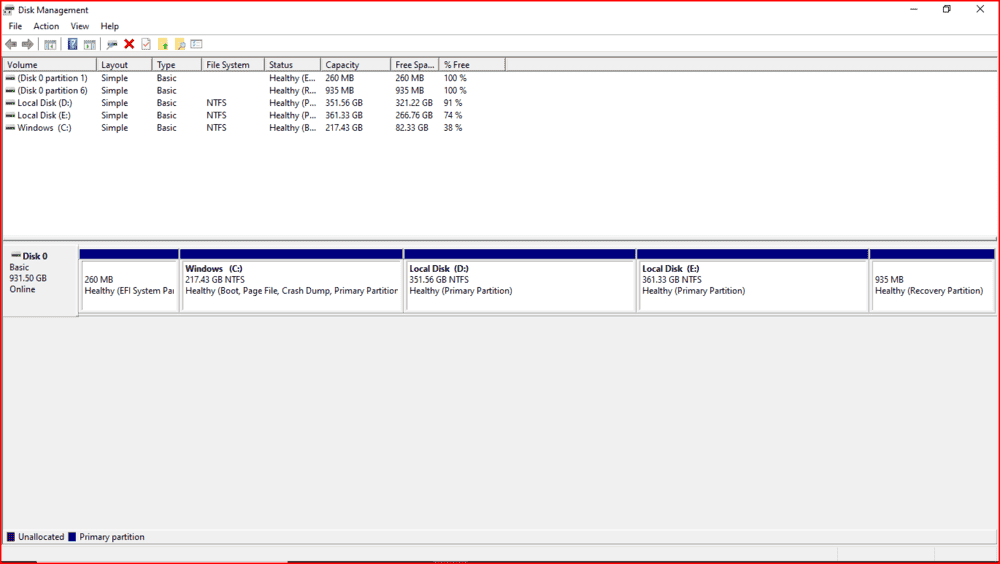1000x564 pixels.
Task: Click the Primary partition legend color swatch
Action: click(72, 537)
